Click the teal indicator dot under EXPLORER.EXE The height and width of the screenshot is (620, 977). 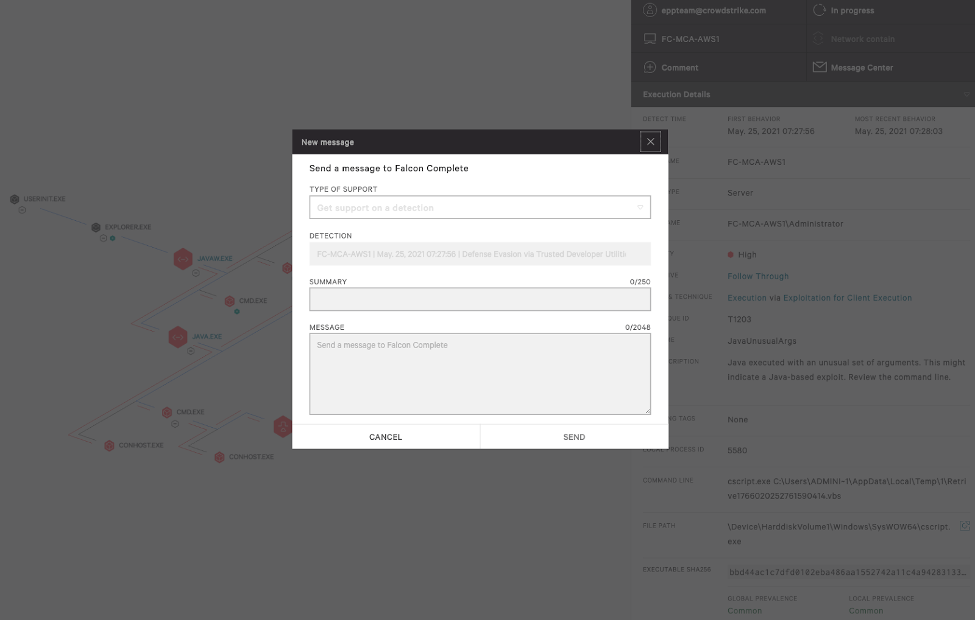(113, 238)
